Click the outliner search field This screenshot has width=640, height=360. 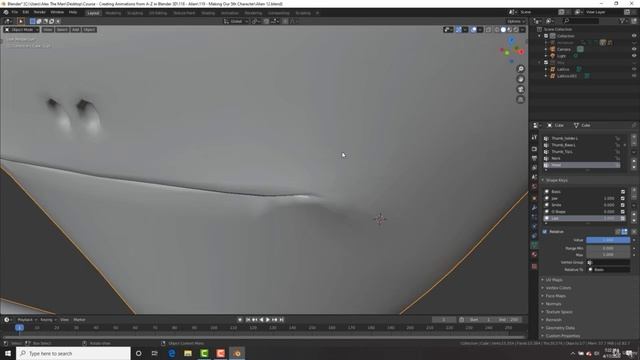pyautogui.click(x=581, y=21)
